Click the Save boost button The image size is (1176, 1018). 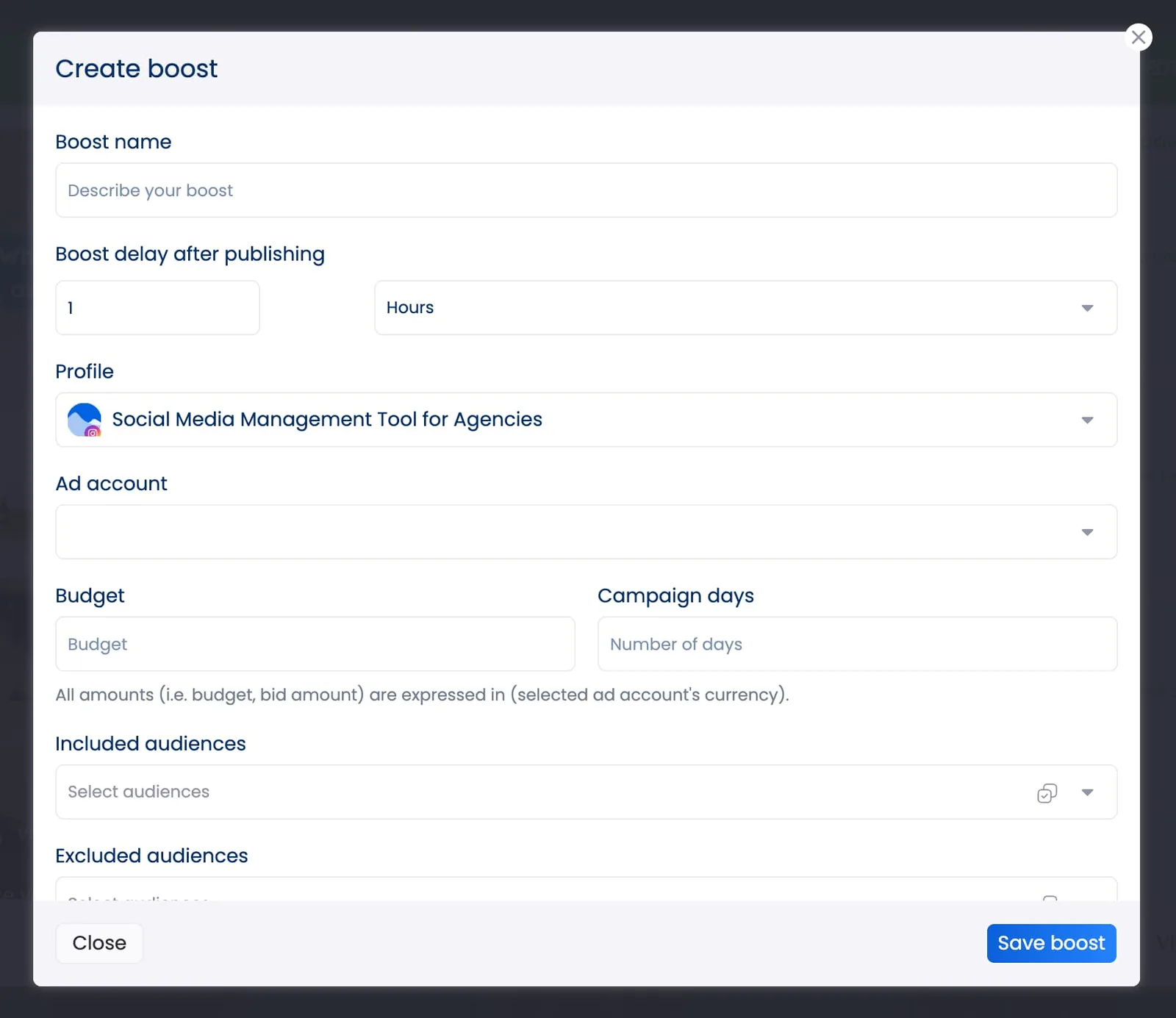point(1051,943)
